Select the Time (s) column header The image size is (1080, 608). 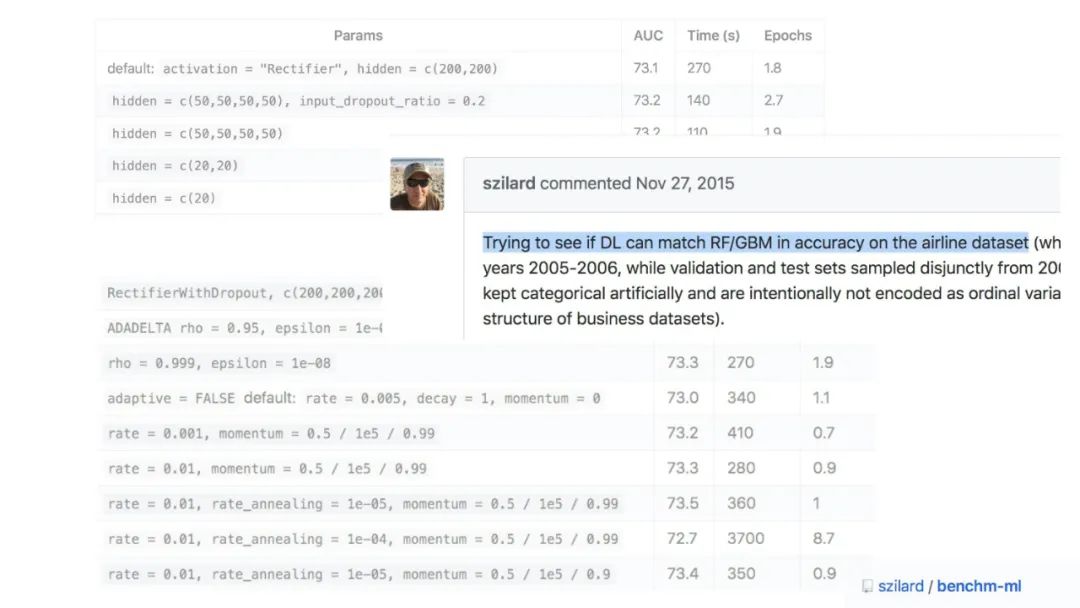point(713,35)
